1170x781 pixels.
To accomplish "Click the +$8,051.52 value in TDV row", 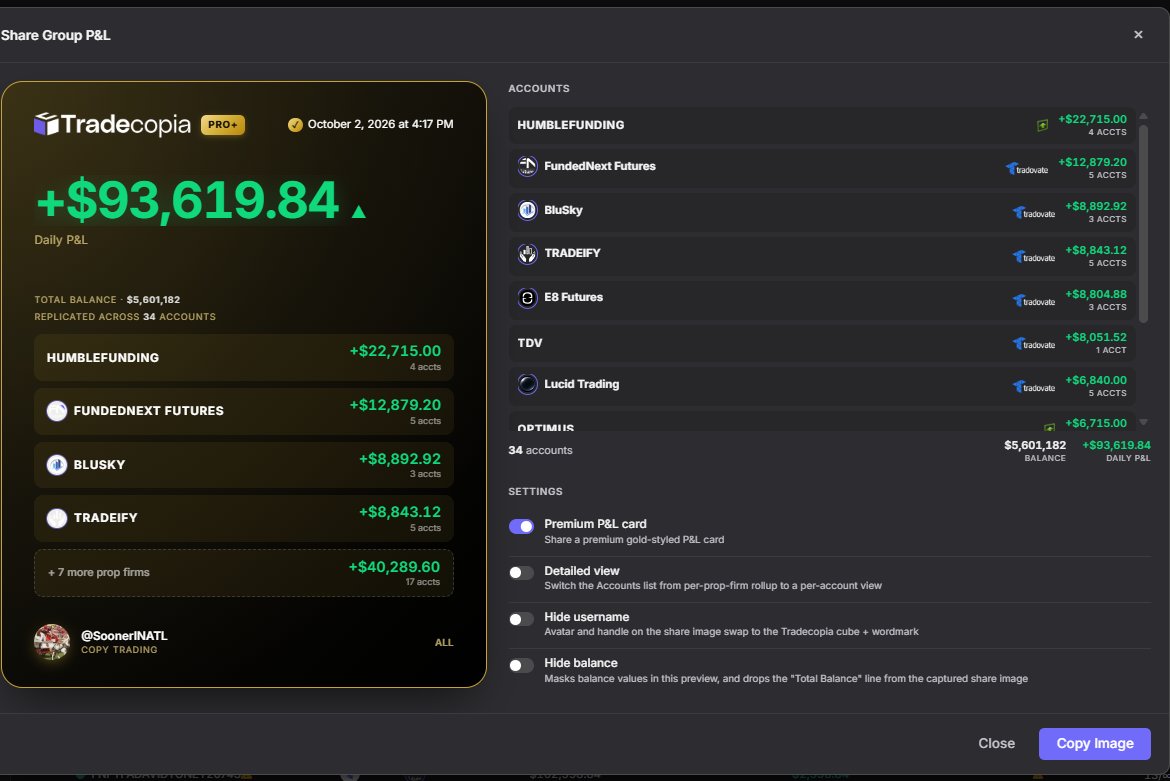I will tap(1095, 338).
